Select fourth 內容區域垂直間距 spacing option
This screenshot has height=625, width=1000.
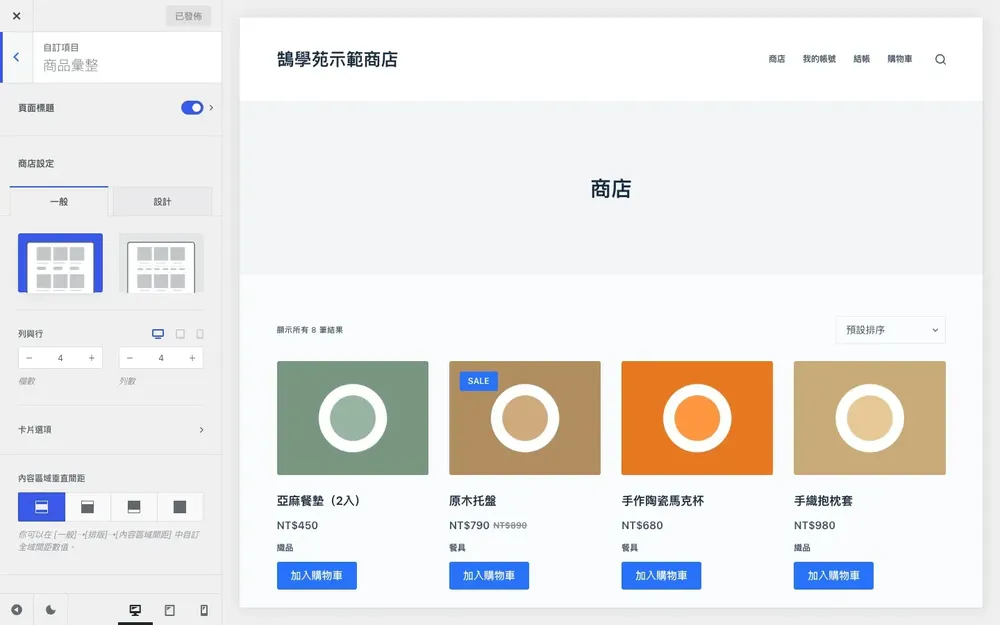180,507
